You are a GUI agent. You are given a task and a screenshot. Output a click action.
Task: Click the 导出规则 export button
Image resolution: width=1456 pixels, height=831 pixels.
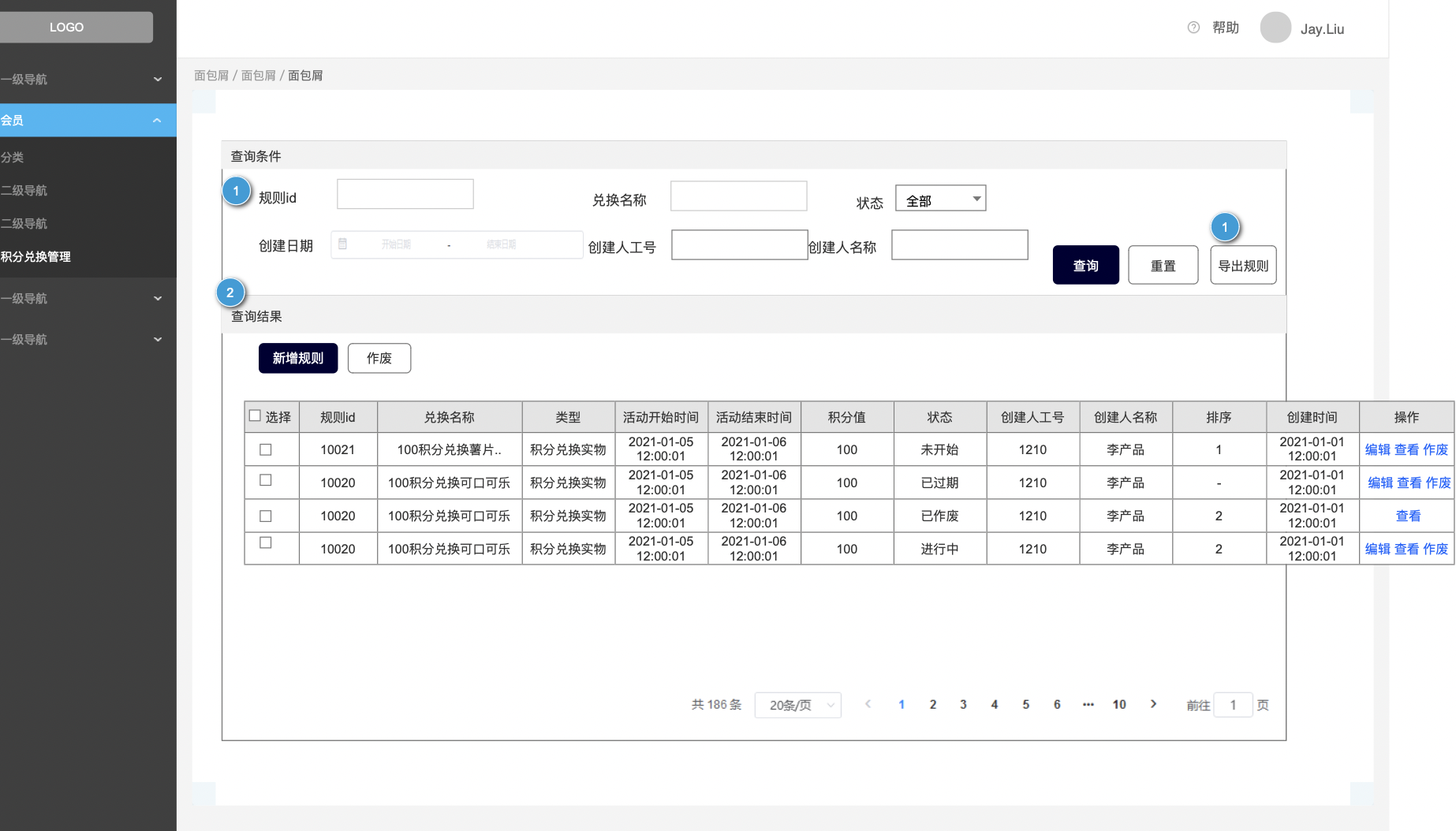(x=1244, y=265)
